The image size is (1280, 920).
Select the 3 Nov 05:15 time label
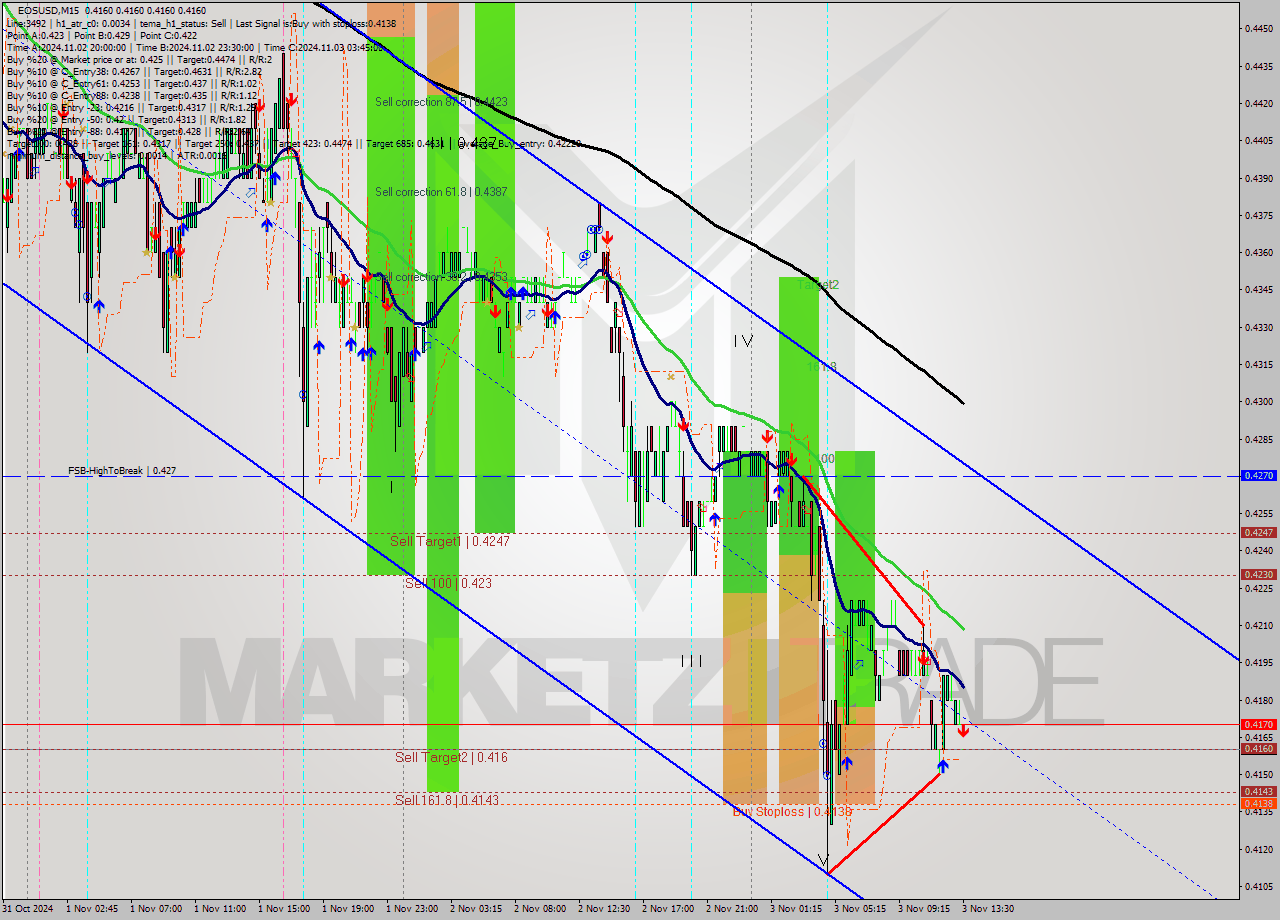pyautogui.click(x=860, y=909)
